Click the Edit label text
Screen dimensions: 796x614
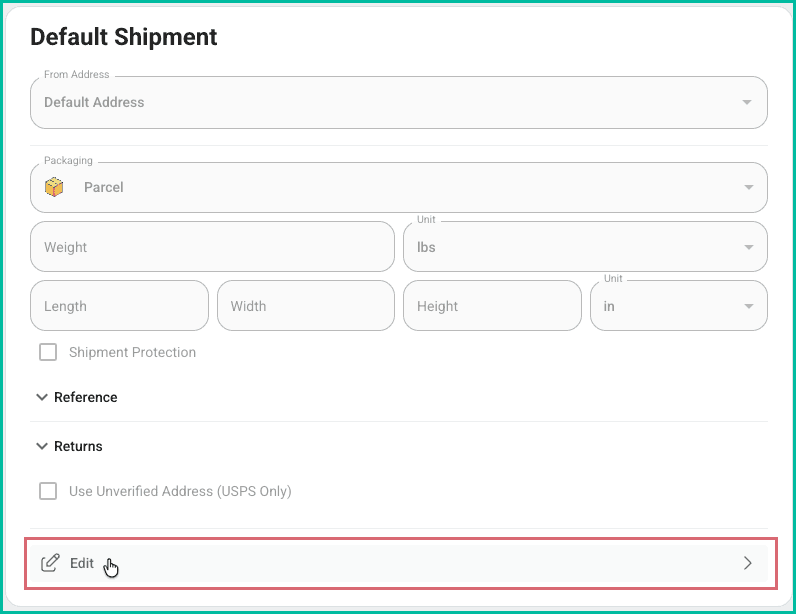pos(82,563)
